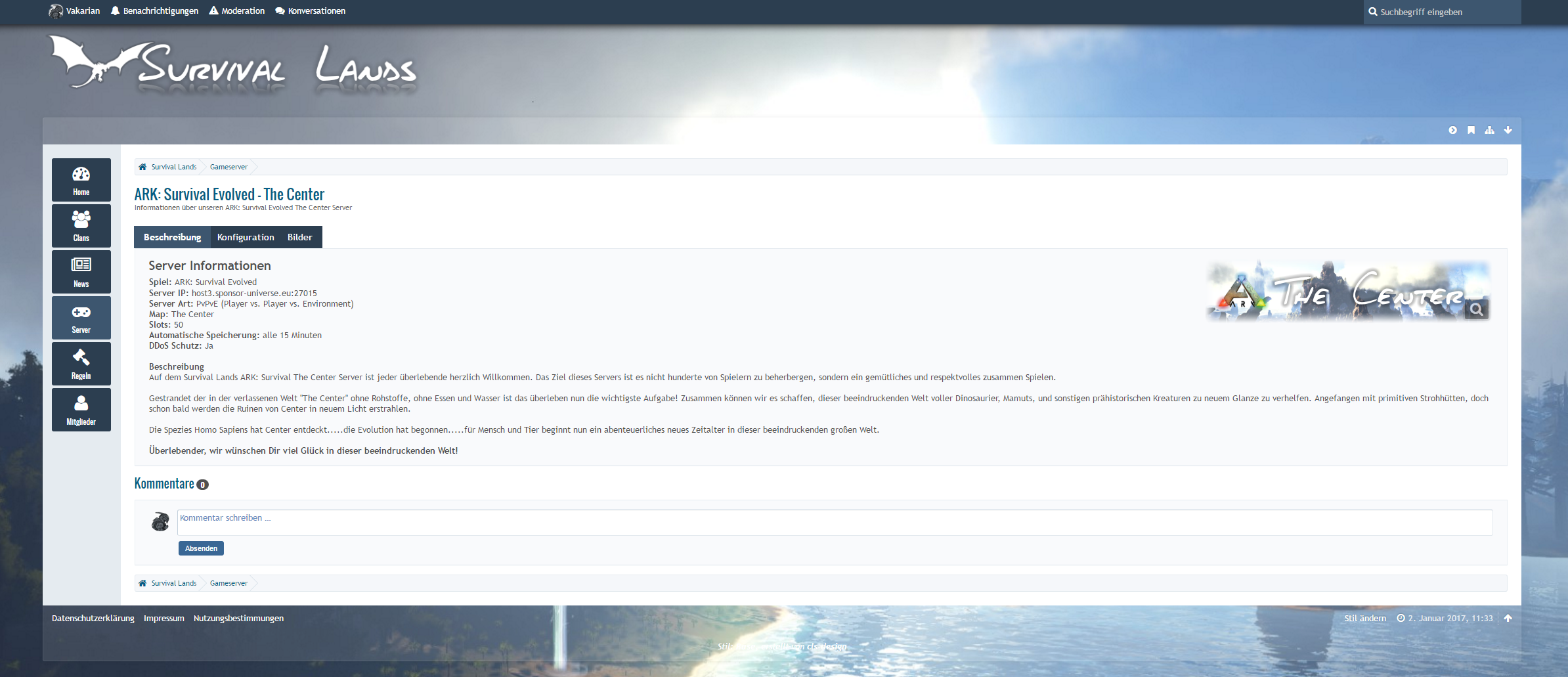Jump to page bottom with down arrow
1568x677 pixels.
[x=1508, y=130]
